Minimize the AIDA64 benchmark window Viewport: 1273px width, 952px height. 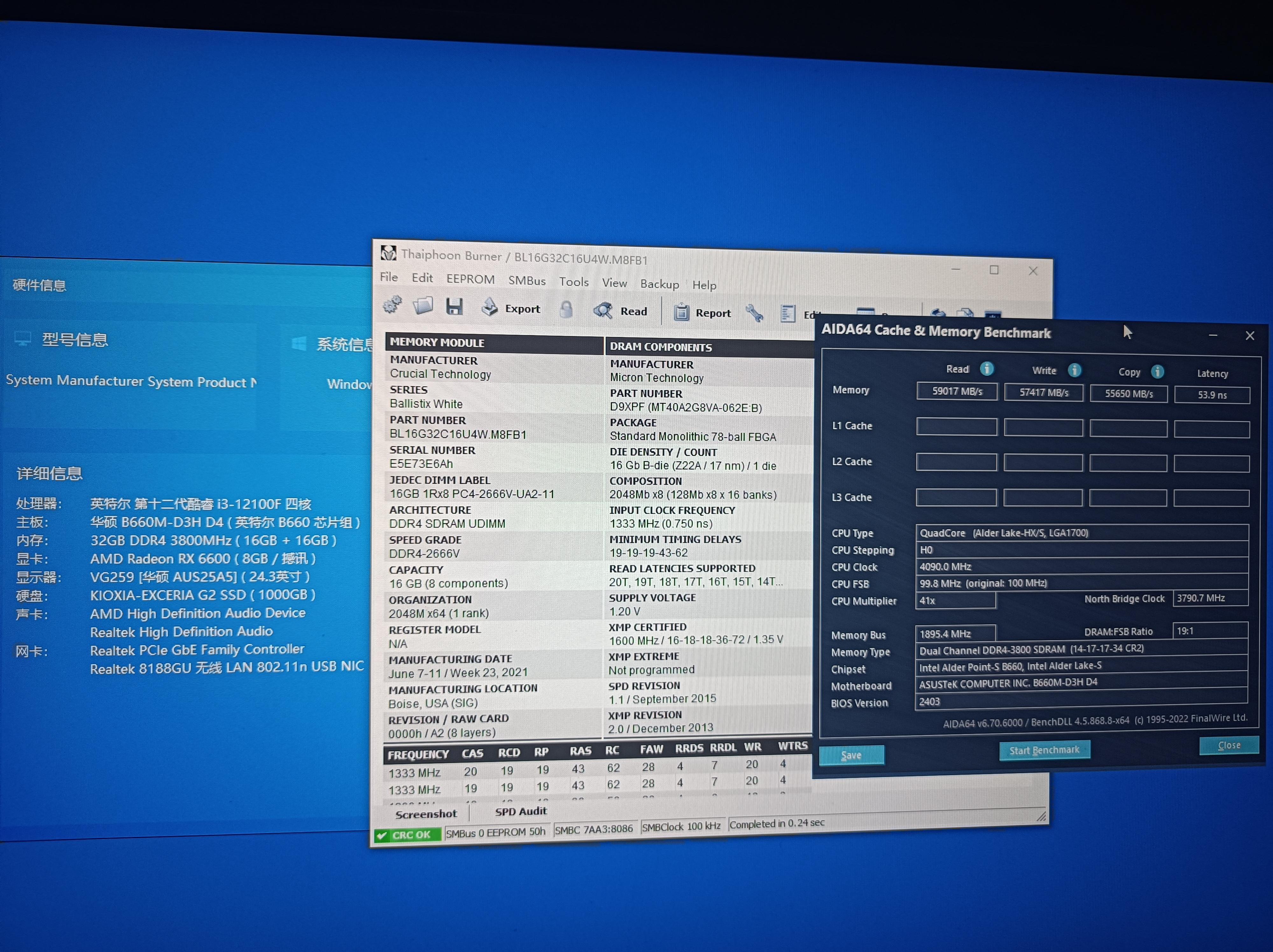pos(1213,335)
